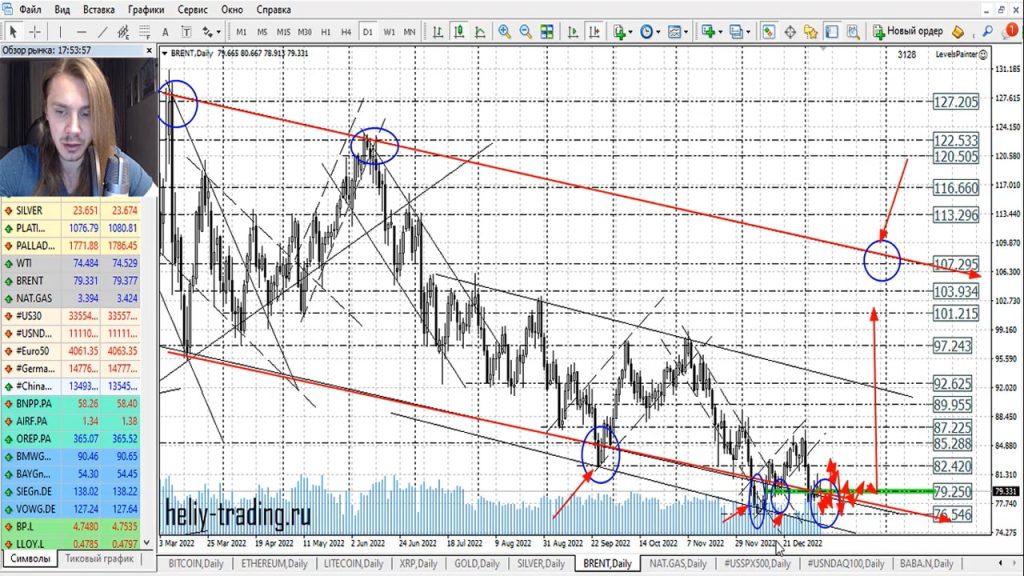Screen dimensions: 1024x576
Task: Select the Тиковый график tab
Action: [99, 559]
